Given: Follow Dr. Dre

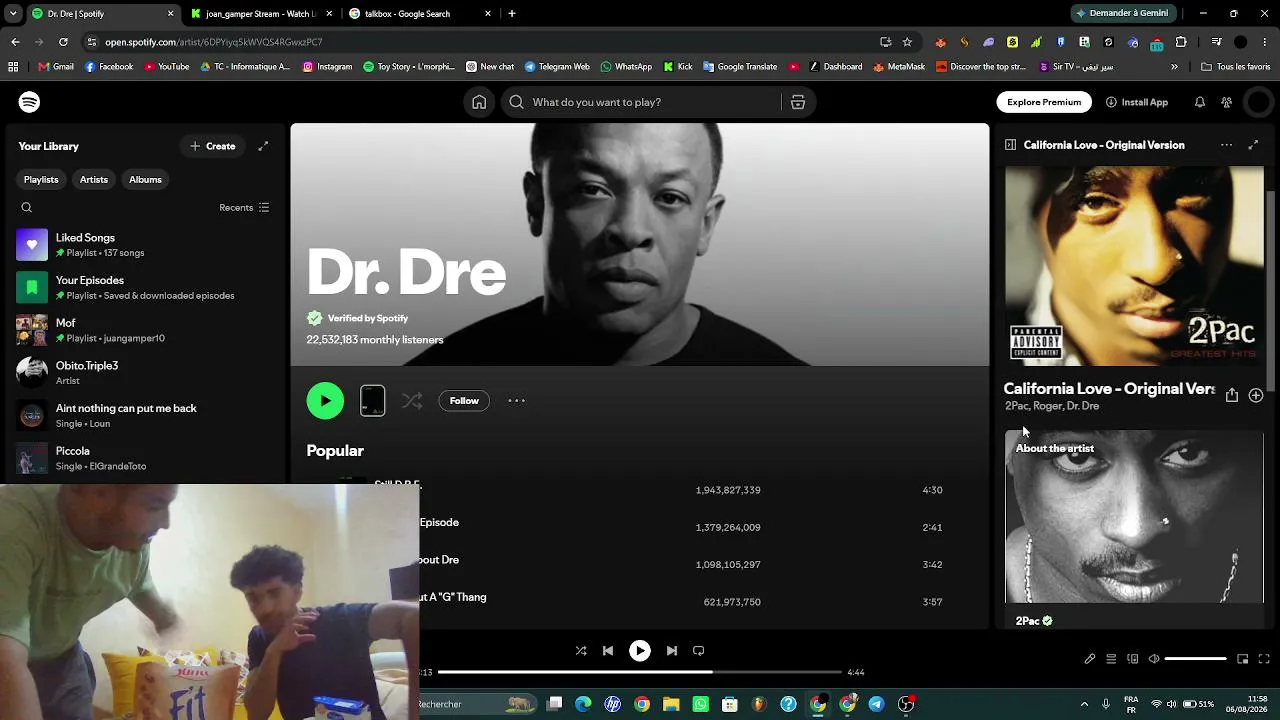Looking at the screenshot, I should coord(464,401).
